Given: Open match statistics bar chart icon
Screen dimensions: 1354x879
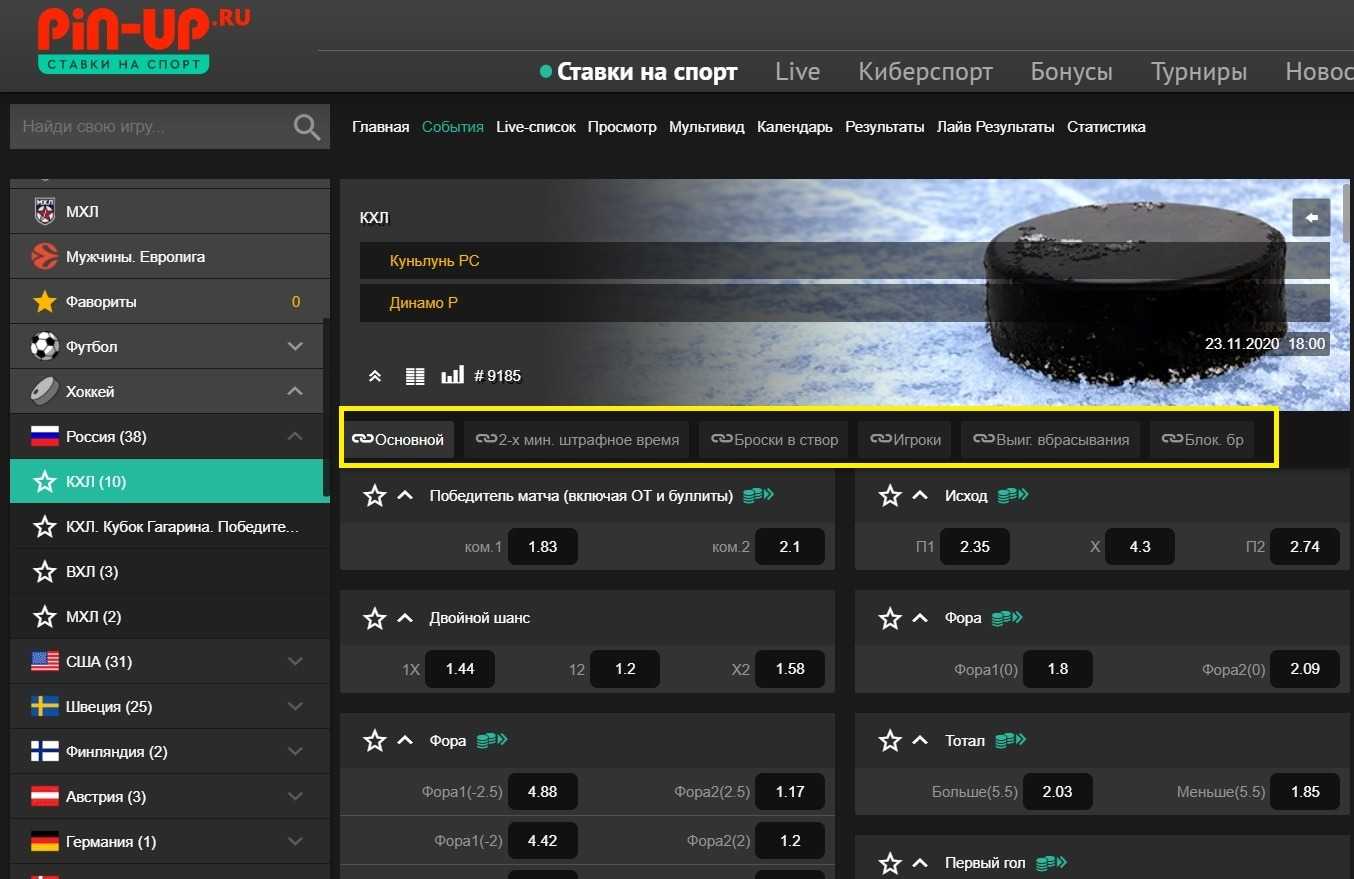Looking at the screenshot, I should pyautogui.click(x=452, y=376).
